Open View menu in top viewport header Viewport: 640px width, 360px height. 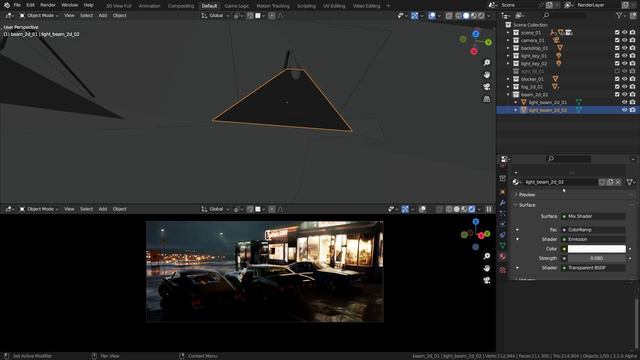point(69,16)
